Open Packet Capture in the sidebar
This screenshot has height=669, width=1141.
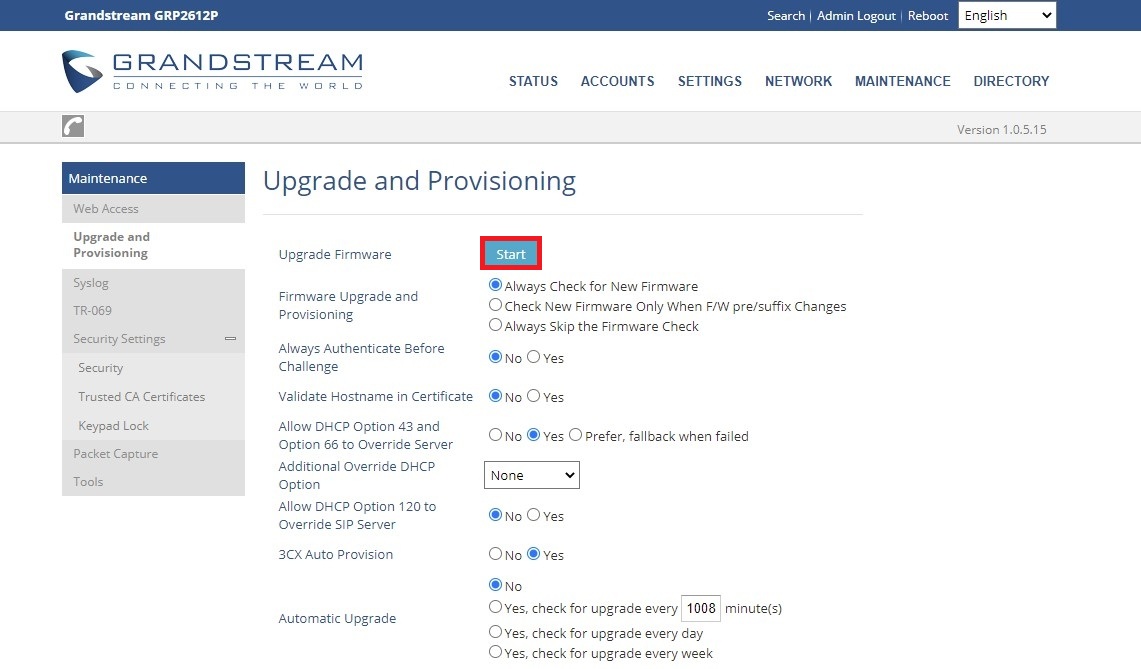point(115,454)
